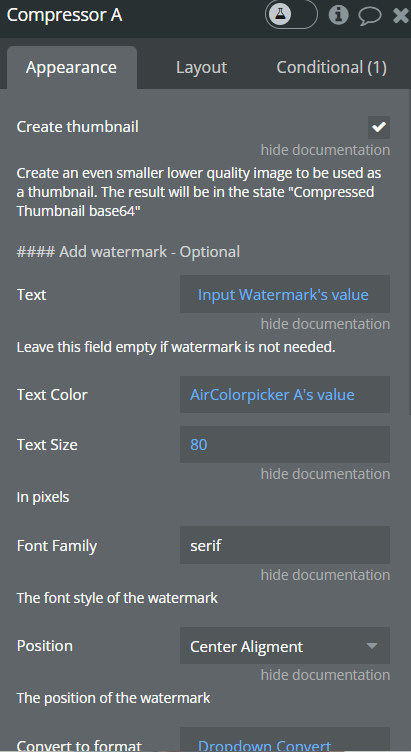Screen dimensions: 411x752
Task: Hide documentation under the Text field
Action: click(x=325, y=324)
